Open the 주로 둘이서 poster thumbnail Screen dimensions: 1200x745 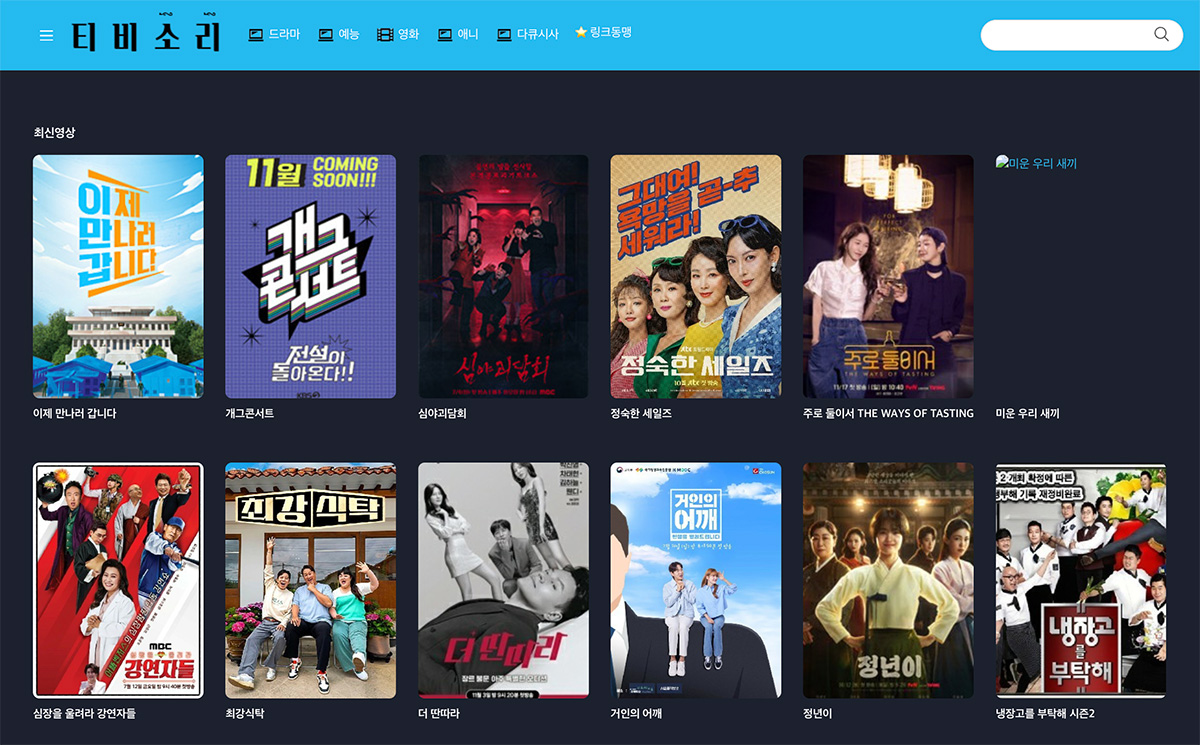(888, 276)
